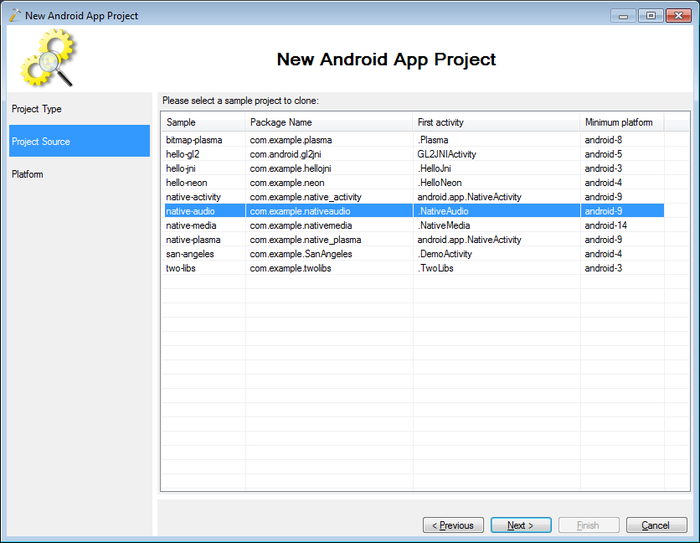700x543 pixels.
Task: Click the .DemoActivity cell
Action: pos(445,254)
